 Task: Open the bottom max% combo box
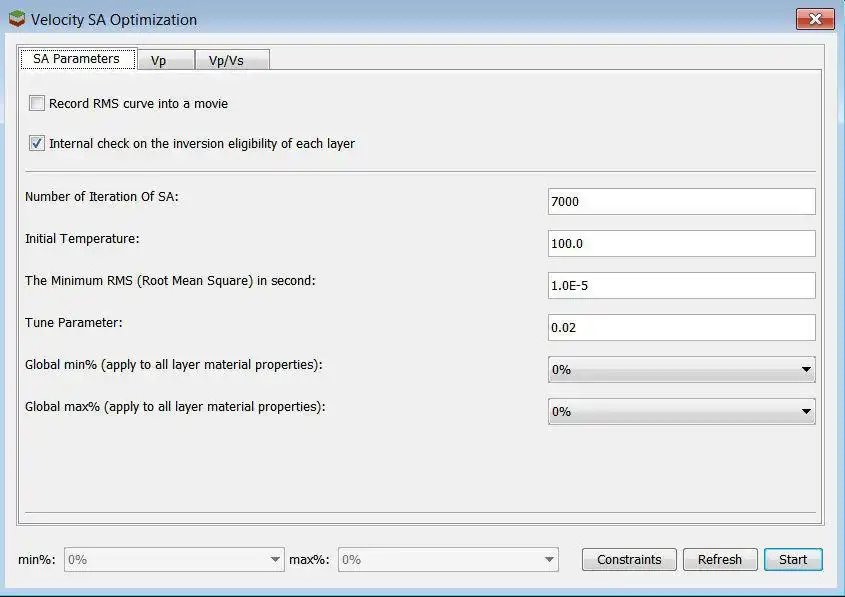(448, 559)
